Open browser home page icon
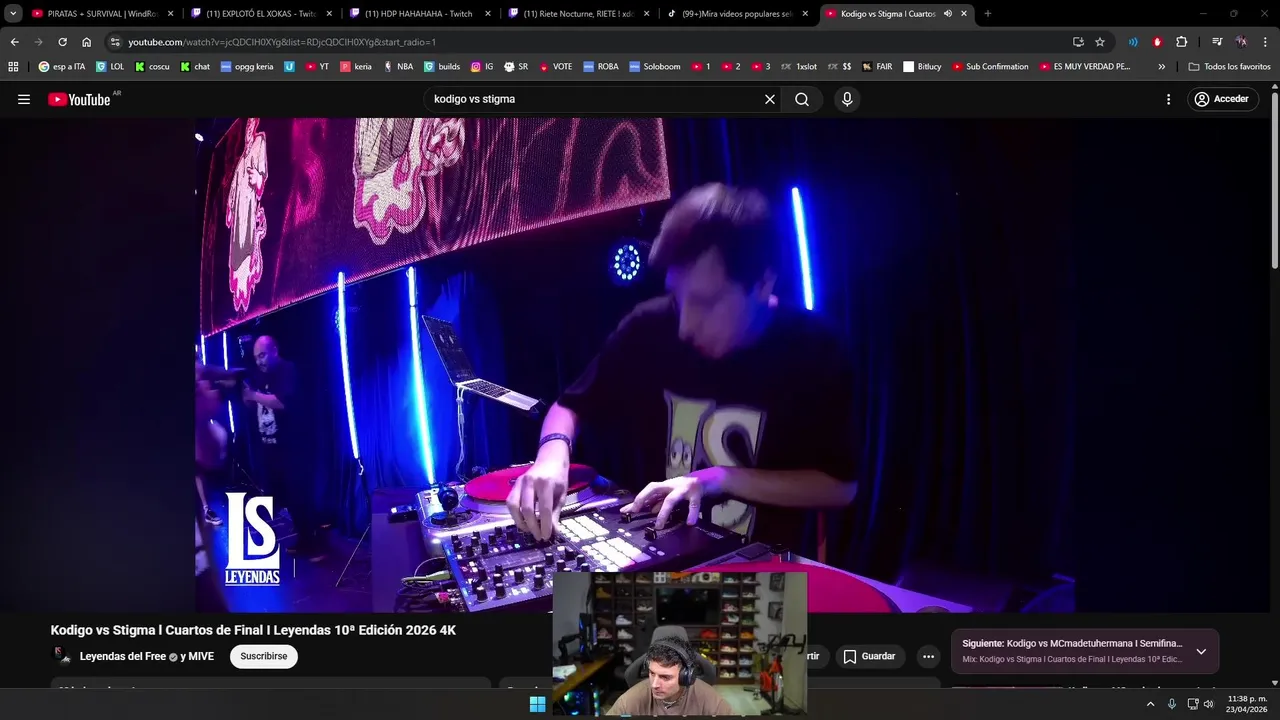 click(86, 42)
